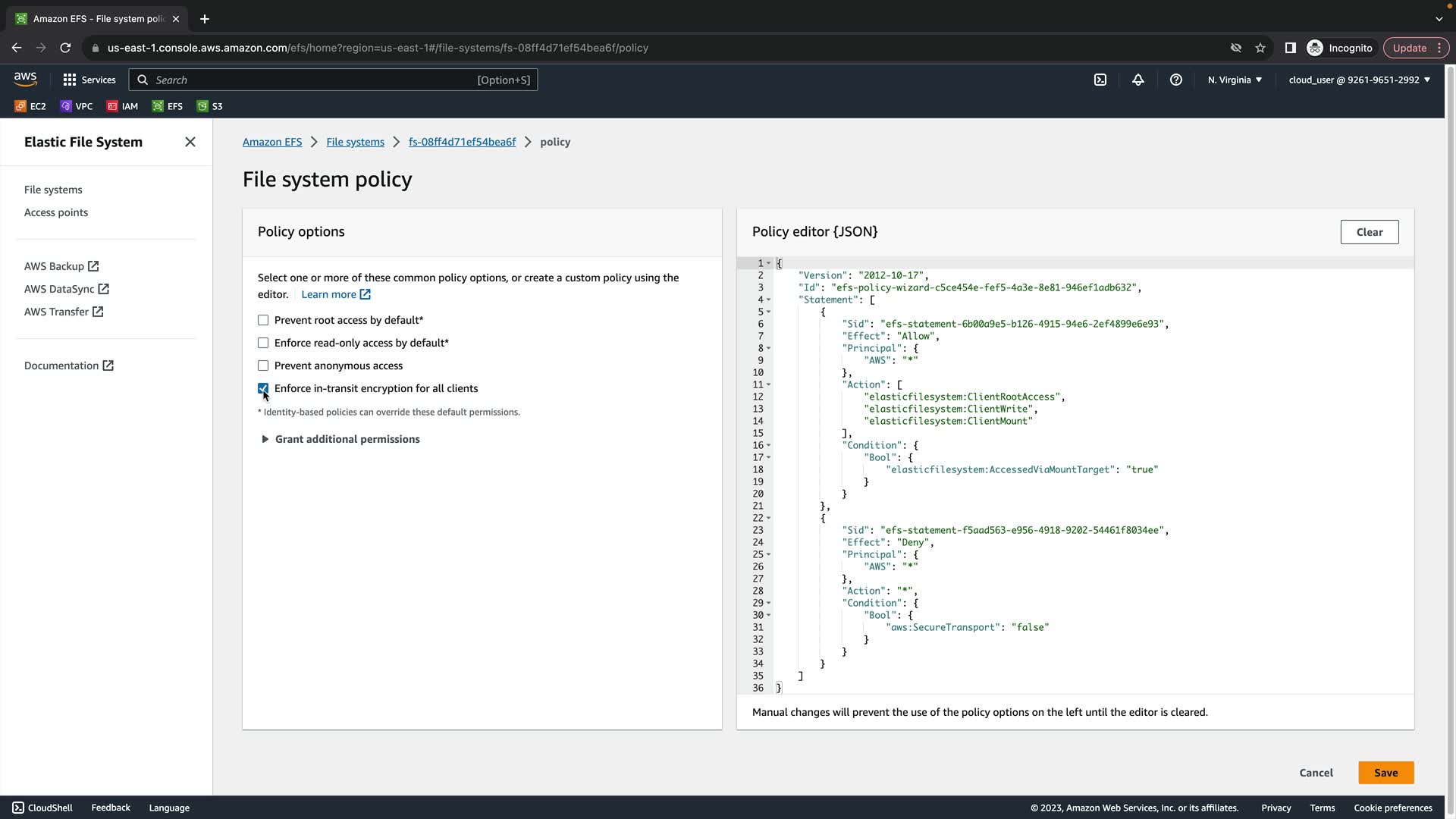Open the Services grid menu
Image resolution: width=1456 pixels, height=819 pixels.
coord(89,80)
